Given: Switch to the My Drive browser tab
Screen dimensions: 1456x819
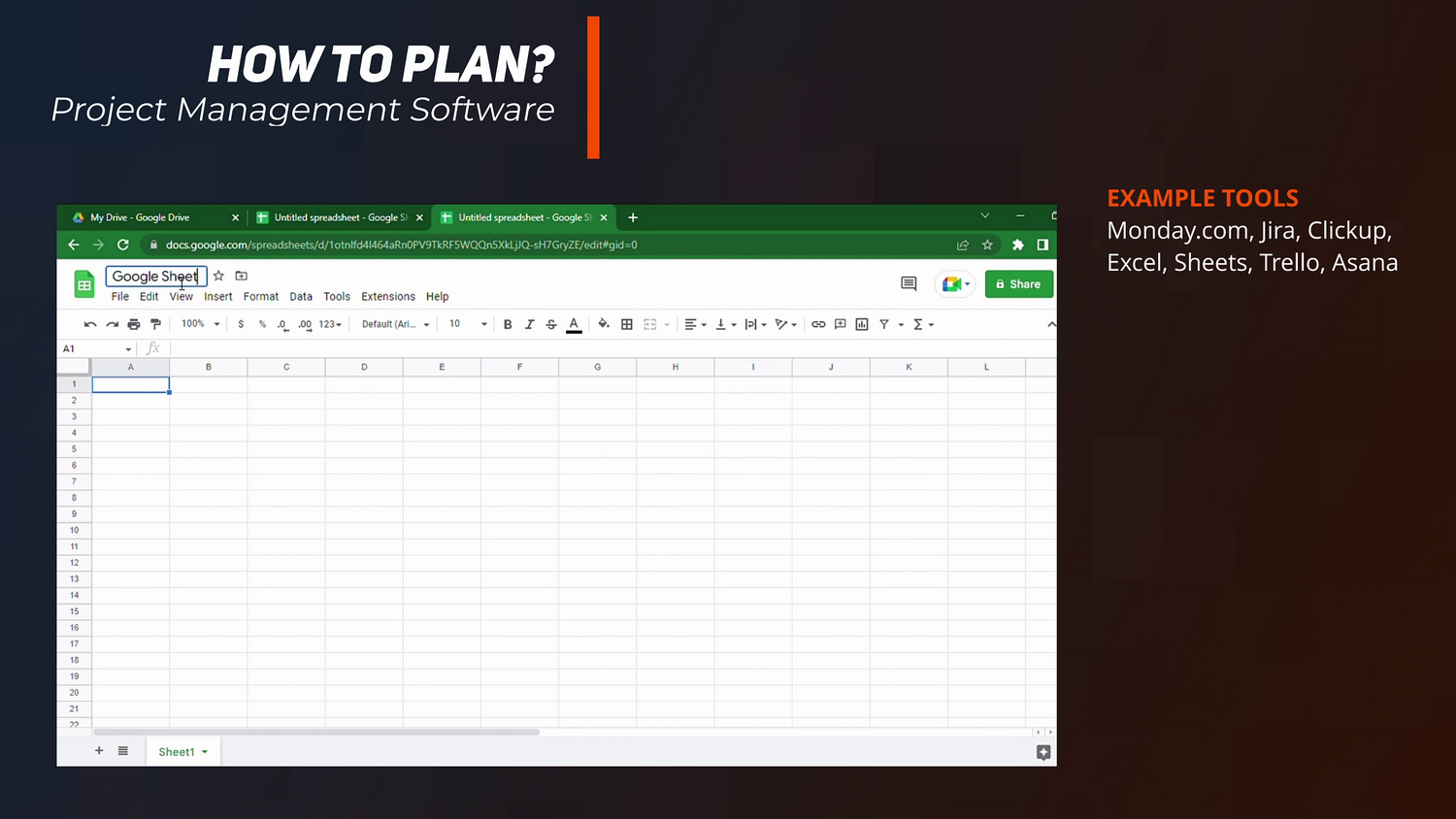Looking at the screenshot, I should coord(155,217).
